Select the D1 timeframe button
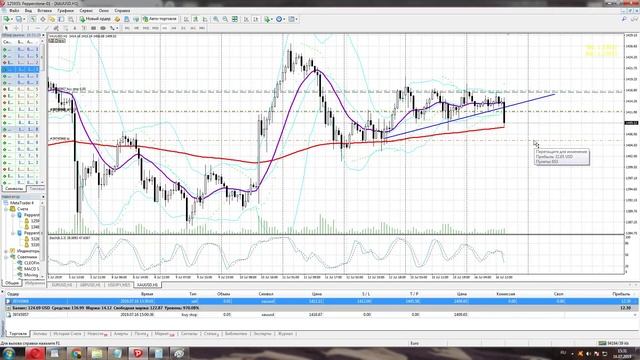 (183, 28)
